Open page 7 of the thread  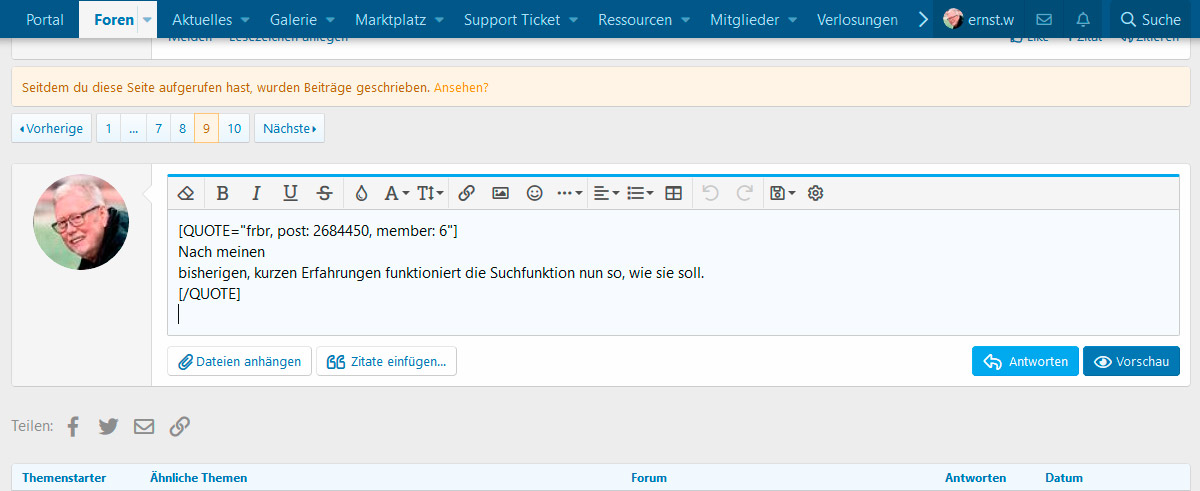point(158,129)
